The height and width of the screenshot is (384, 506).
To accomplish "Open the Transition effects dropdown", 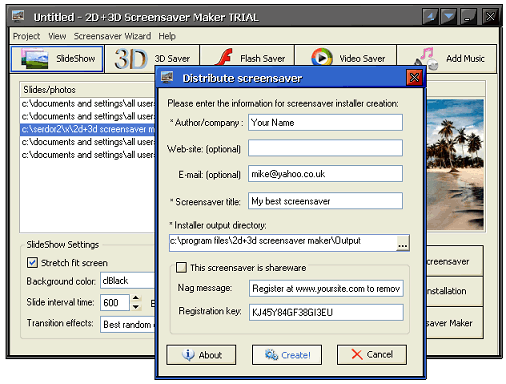I will click(x=128, y=324).
